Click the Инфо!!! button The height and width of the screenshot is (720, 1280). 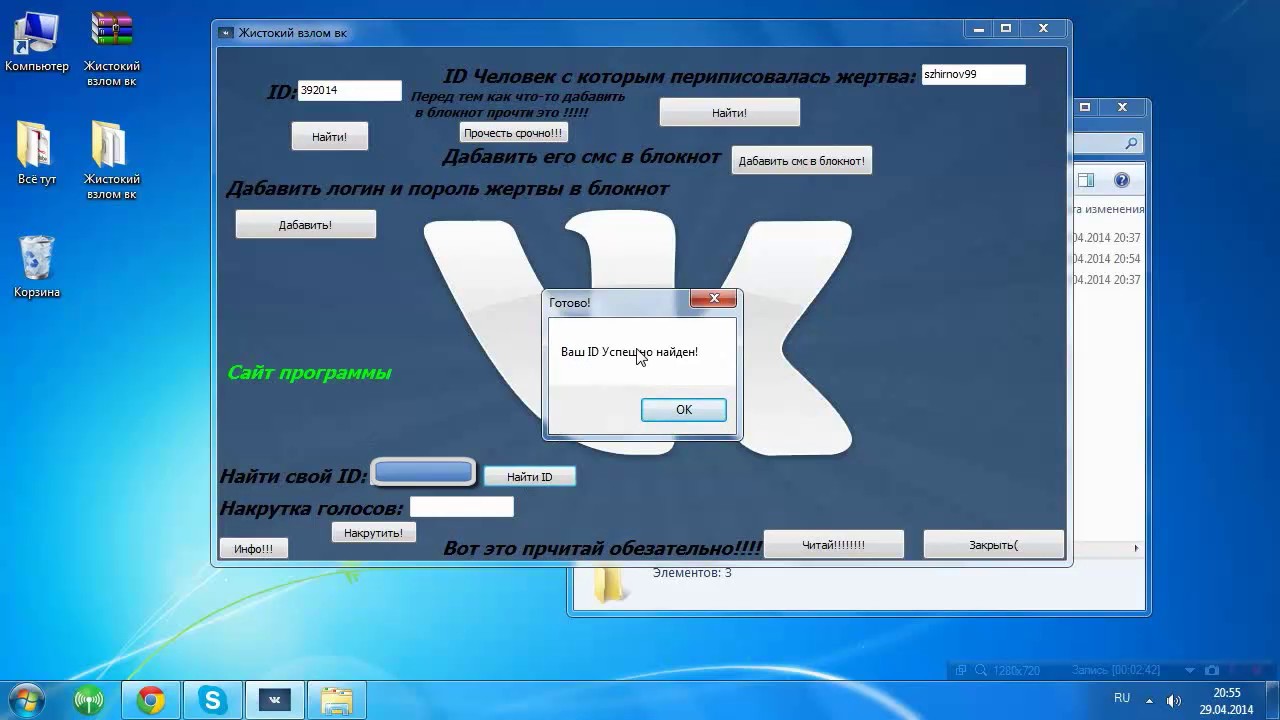click(x=254, y=549)
